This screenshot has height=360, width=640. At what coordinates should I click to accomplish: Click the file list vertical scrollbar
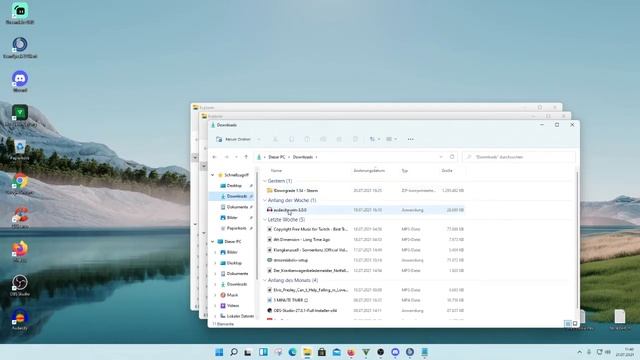tap(577, 241)
